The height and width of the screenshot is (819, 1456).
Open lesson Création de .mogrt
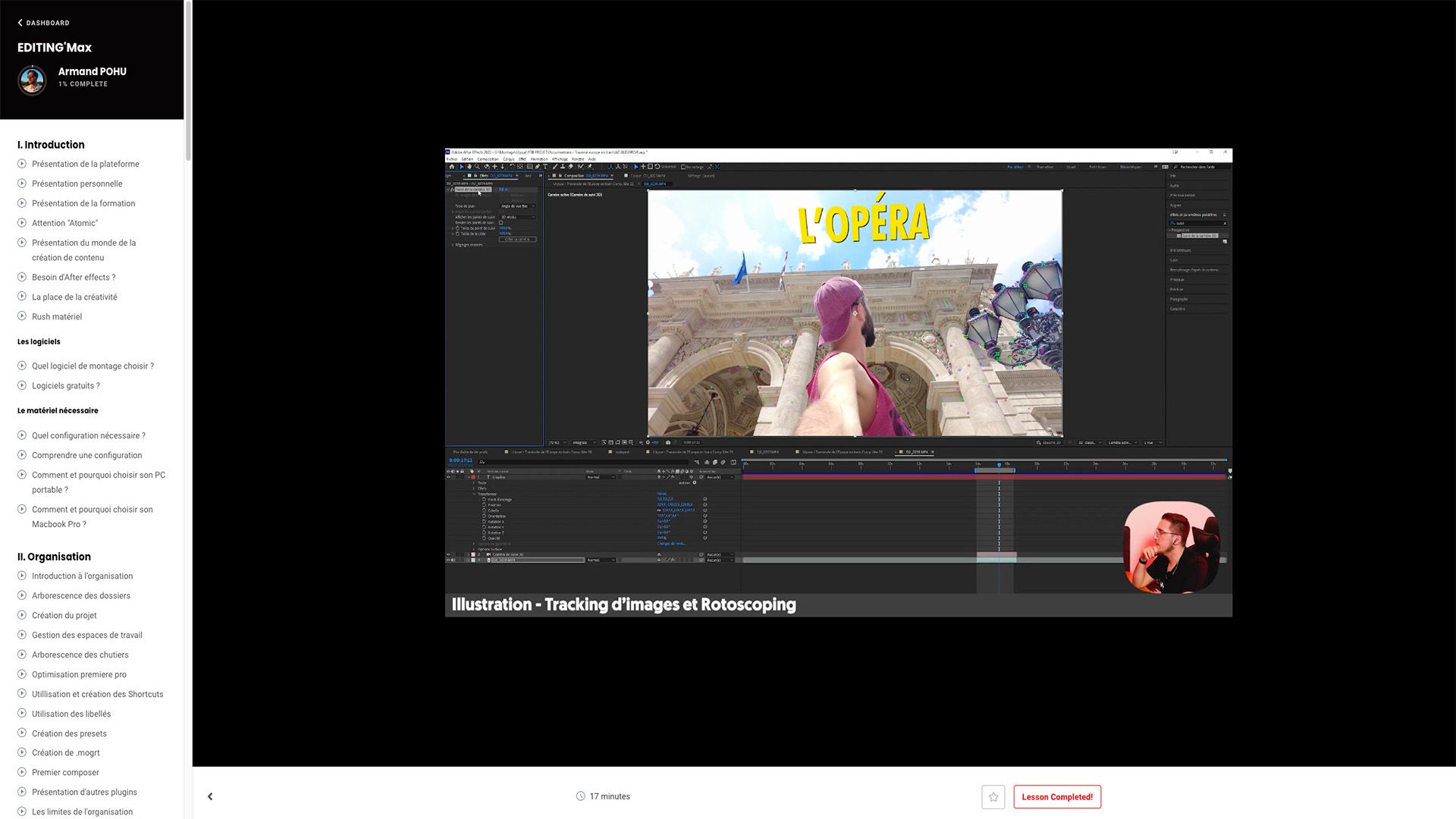pos(65,753)
